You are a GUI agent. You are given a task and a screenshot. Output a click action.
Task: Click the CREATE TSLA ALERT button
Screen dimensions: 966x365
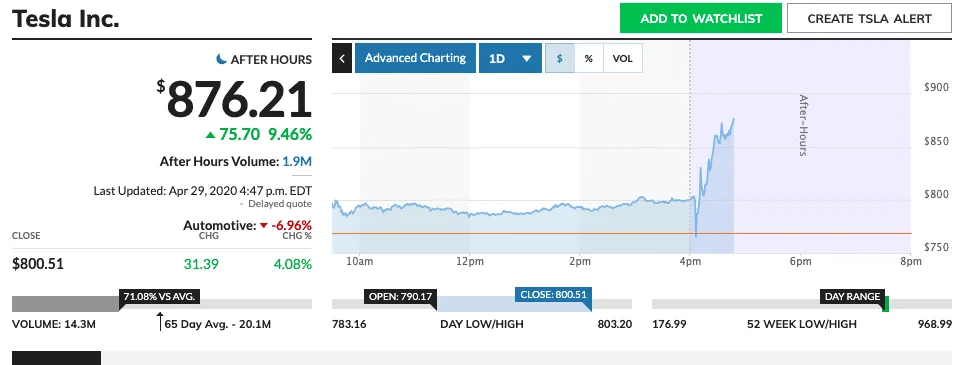[x=869, y=18]
